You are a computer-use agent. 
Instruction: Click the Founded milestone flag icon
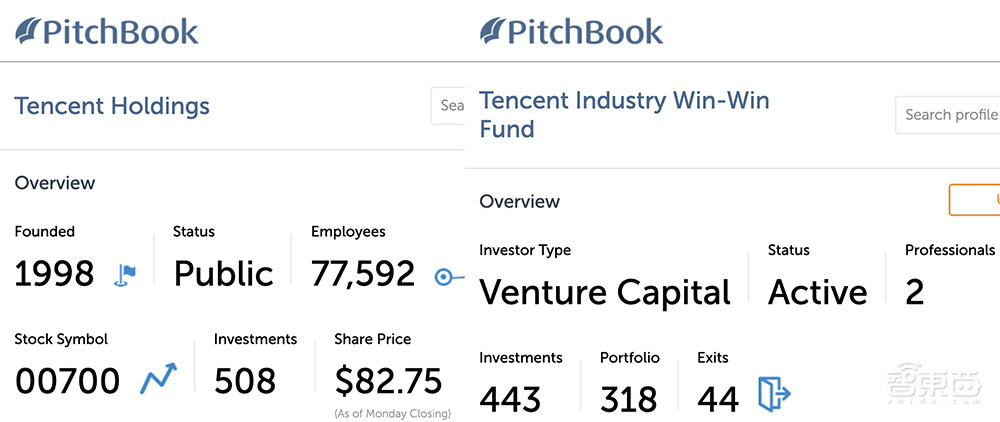click(x=126, y=274)
